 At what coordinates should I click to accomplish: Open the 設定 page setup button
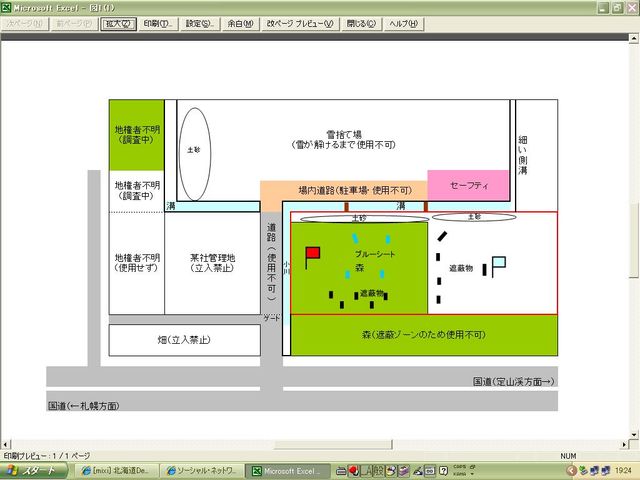(x=200, y=23)
